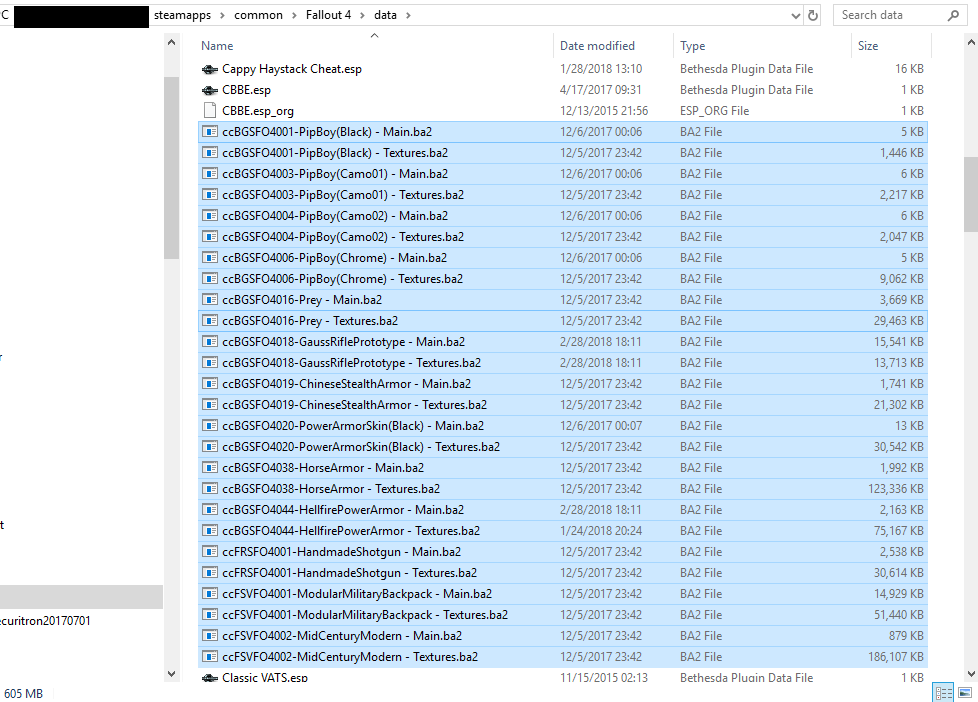Click icon of PipBoy(Black) - Main.ba2
Viewport: 978px width, 702px height.
[x=210, y=132]
